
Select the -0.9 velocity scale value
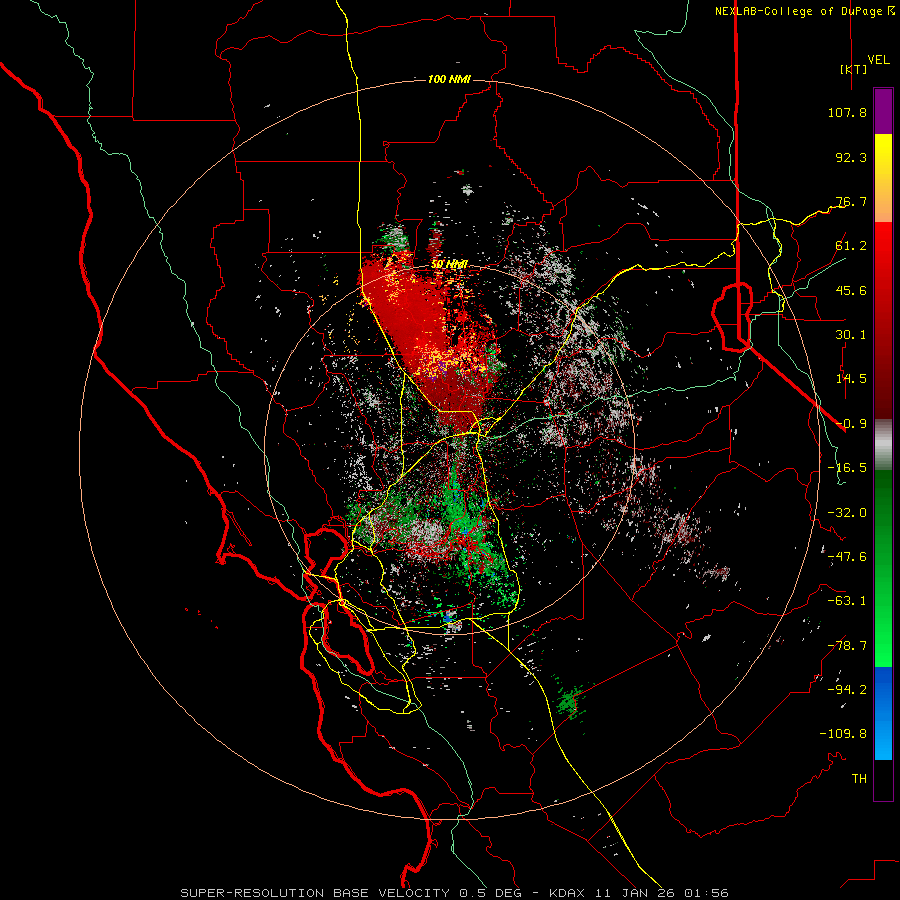point(851,424)
